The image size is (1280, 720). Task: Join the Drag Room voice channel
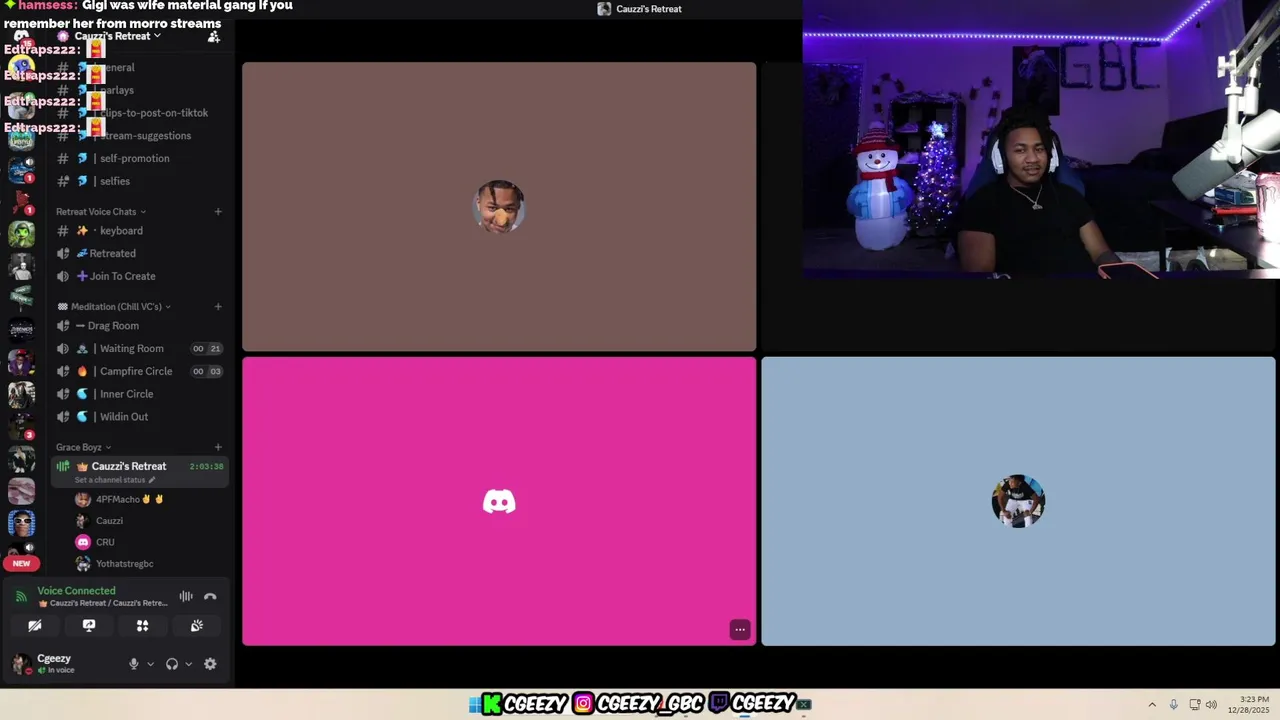tap(140, 326)
